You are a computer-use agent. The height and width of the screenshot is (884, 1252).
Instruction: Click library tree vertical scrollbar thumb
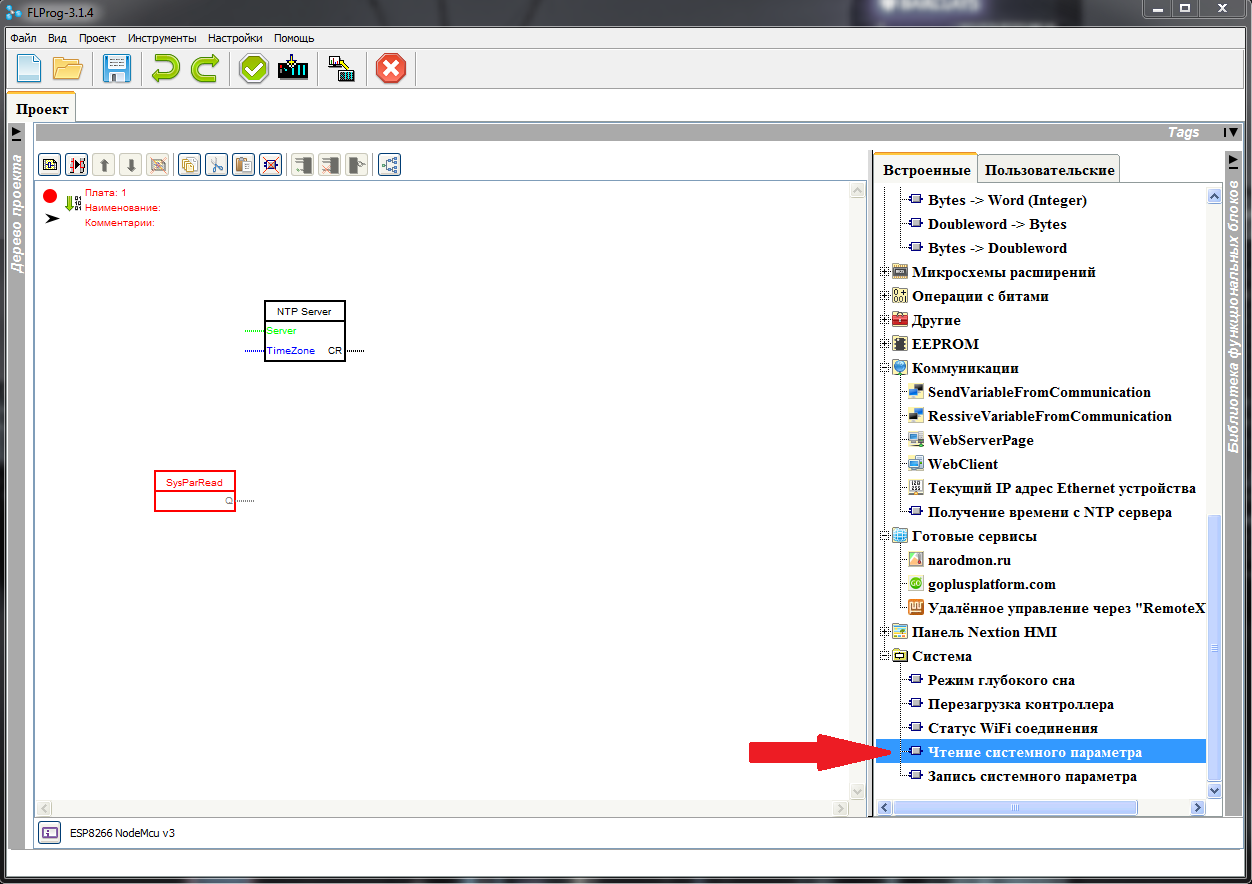(1214, 647)
